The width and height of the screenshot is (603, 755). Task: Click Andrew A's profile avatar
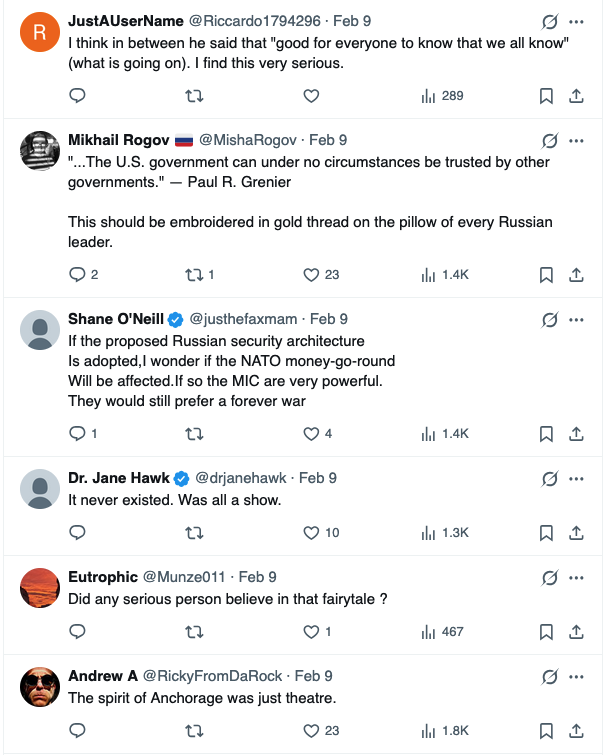[40, 687]
